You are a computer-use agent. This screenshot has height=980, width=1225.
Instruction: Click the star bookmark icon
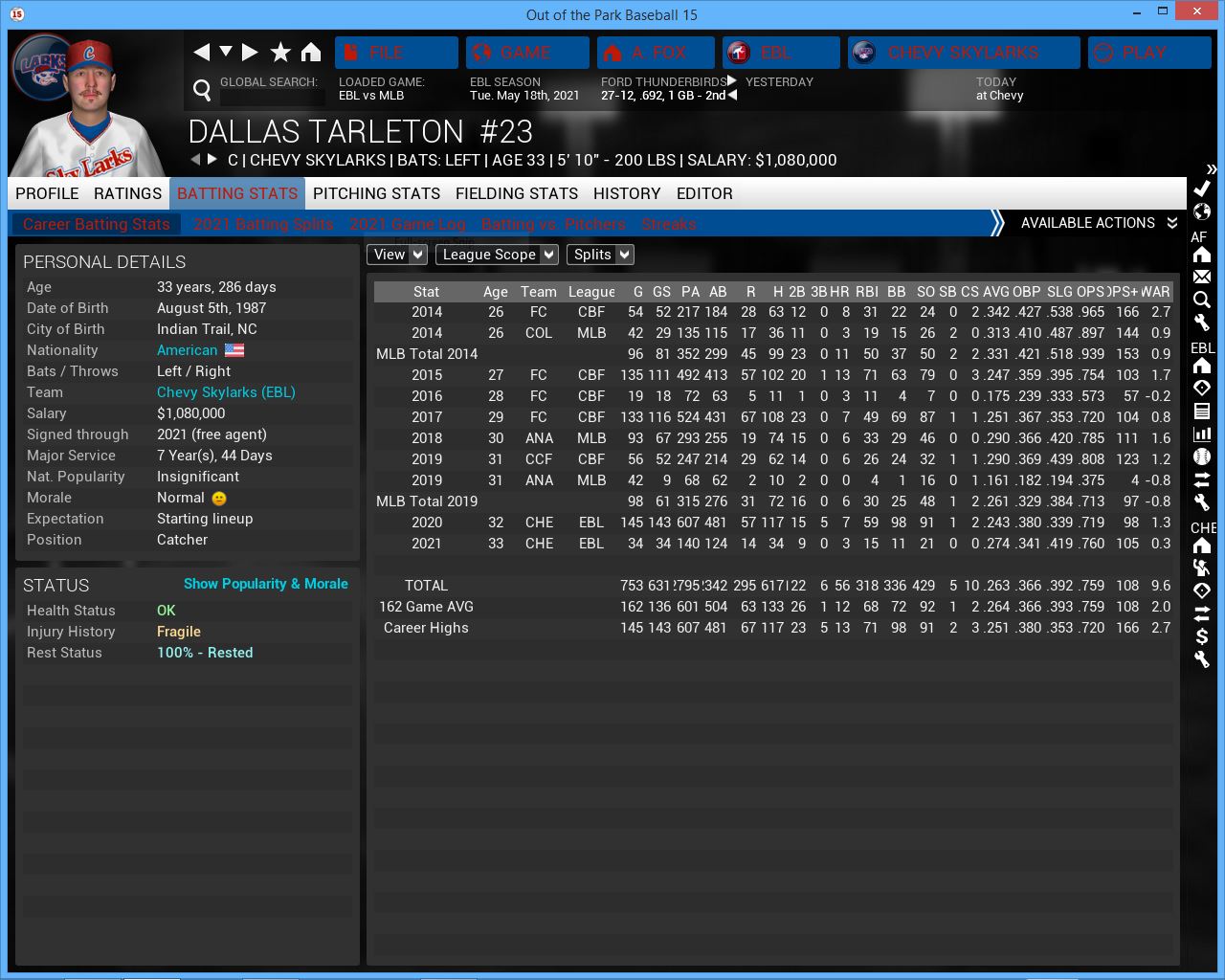click(280, 52)
